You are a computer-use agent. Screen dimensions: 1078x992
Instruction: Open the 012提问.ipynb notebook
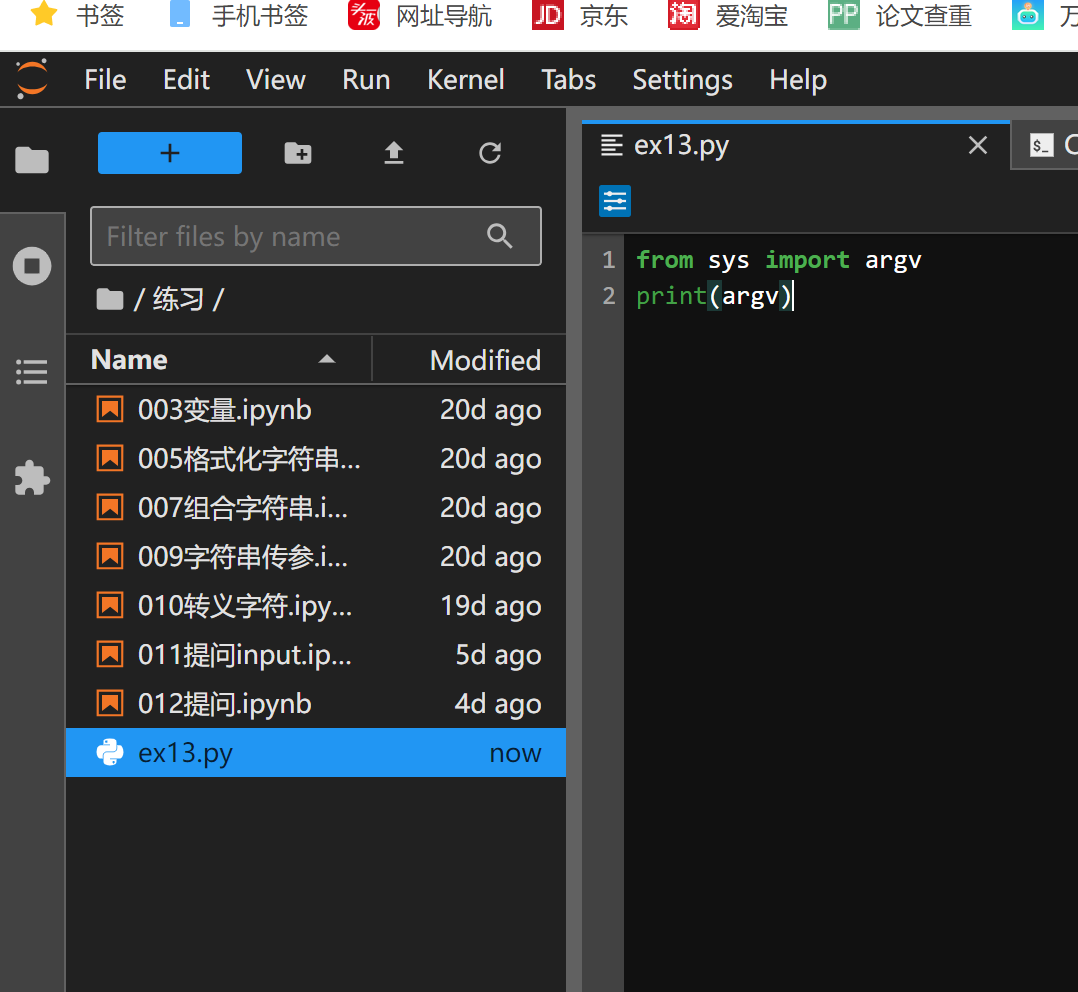click(224, 704)
